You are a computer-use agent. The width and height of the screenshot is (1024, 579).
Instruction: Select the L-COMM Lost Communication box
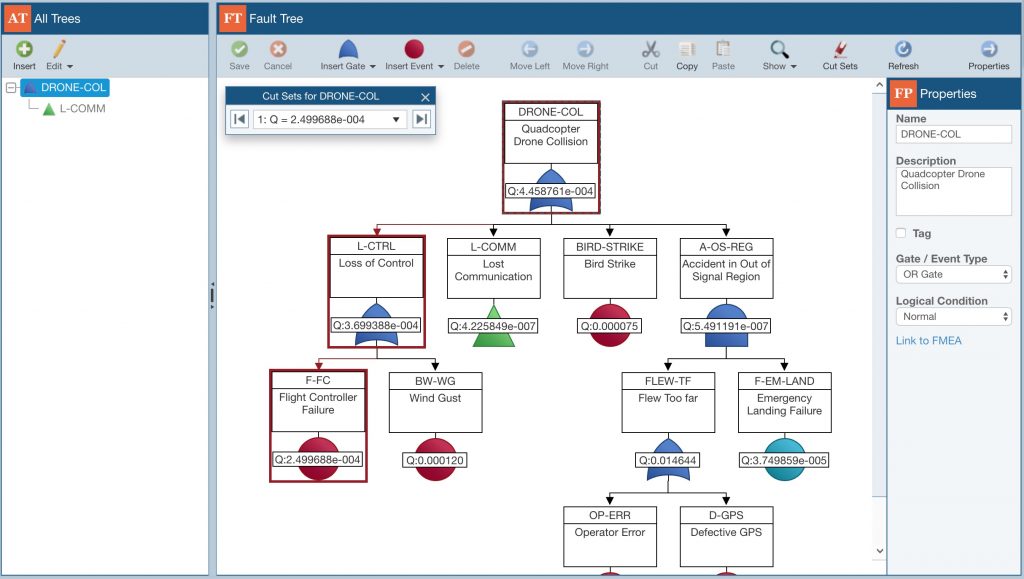tap(494, 268)
